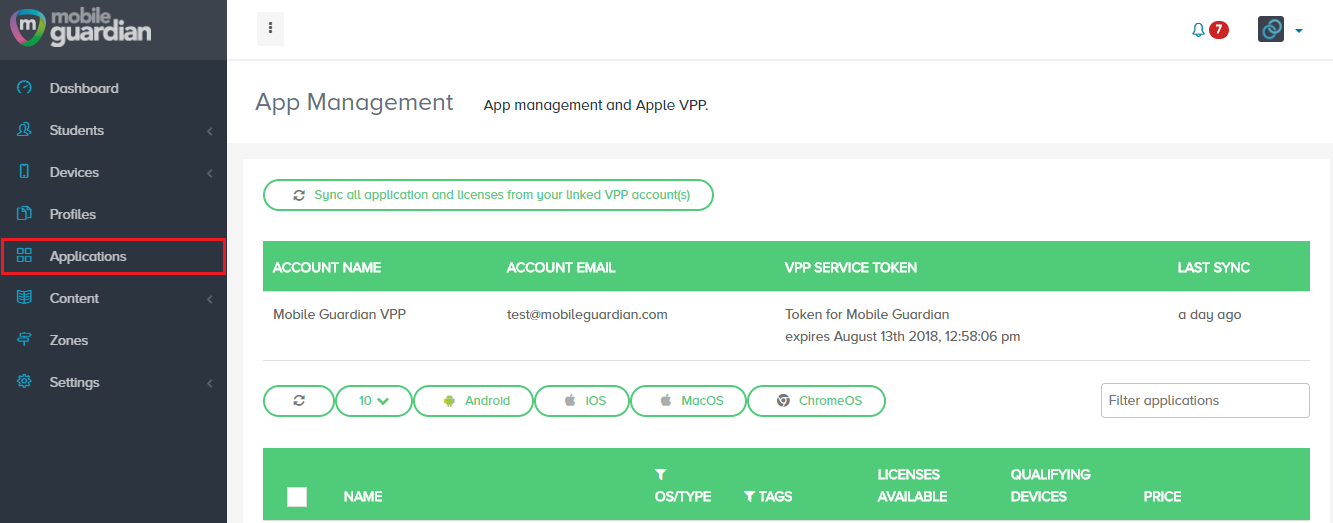Screen dimensions: 1333x523
Task: Expand Devices submenu chevron
Action: click(x=210, y=173)
